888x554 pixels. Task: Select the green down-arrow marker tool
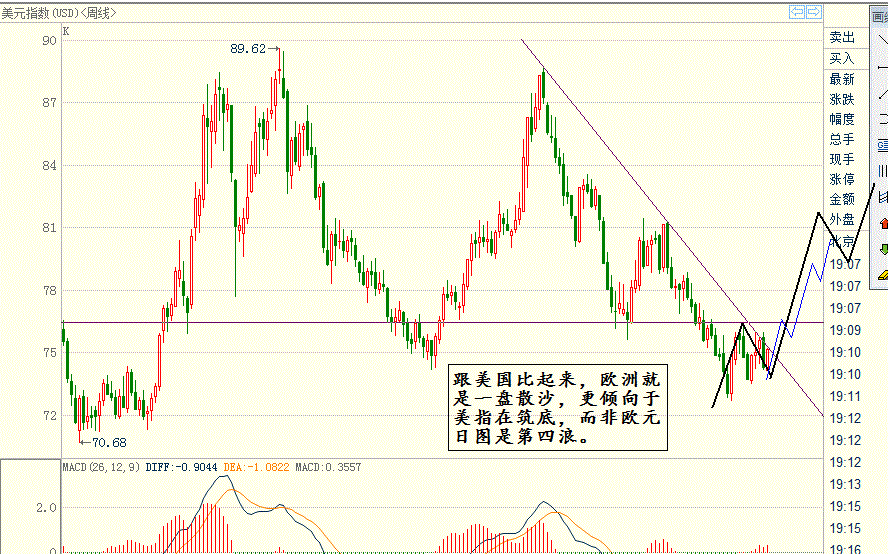click(x=883, y=249)
